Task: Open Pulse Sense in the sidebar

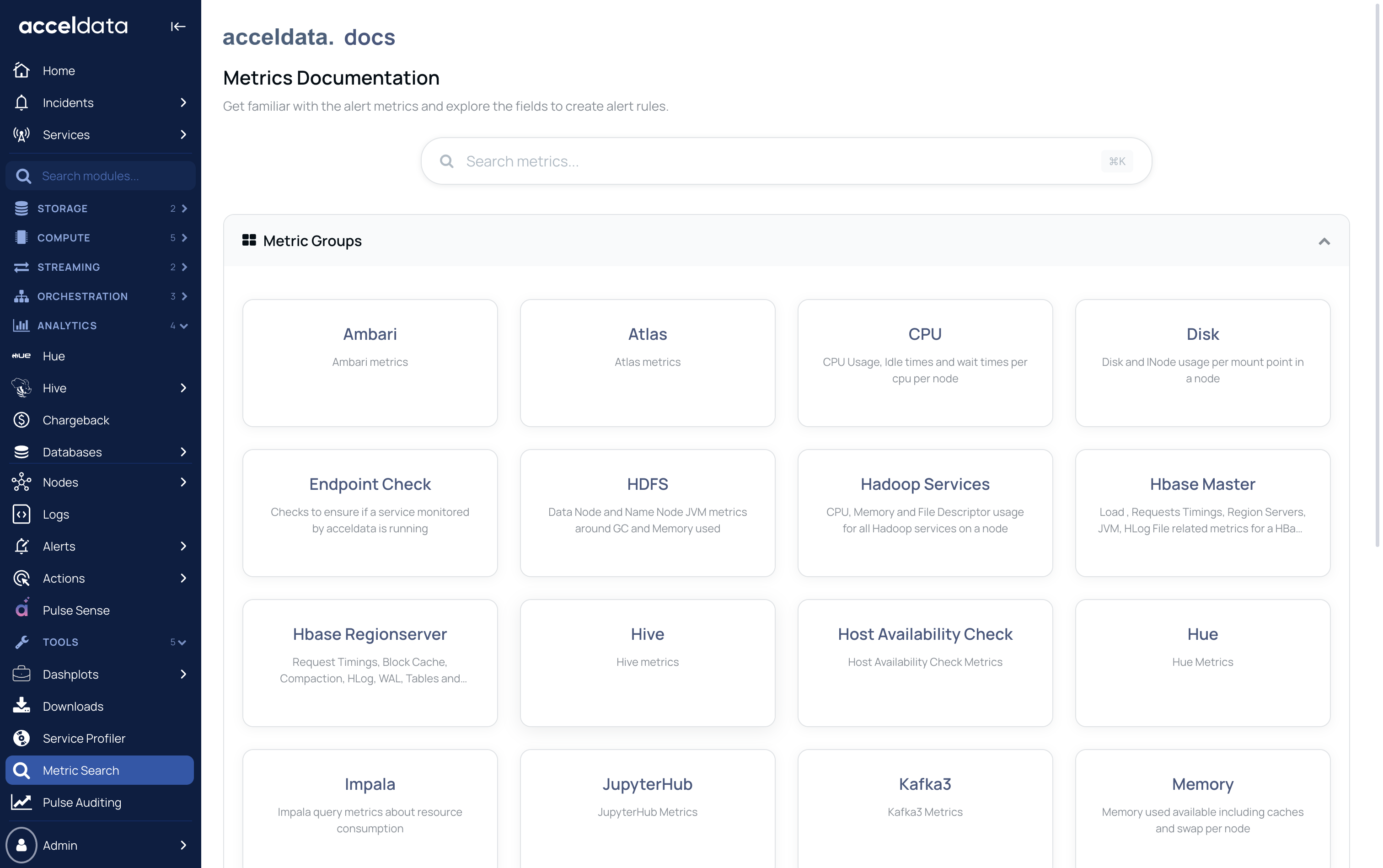Action: click(100, 610)
